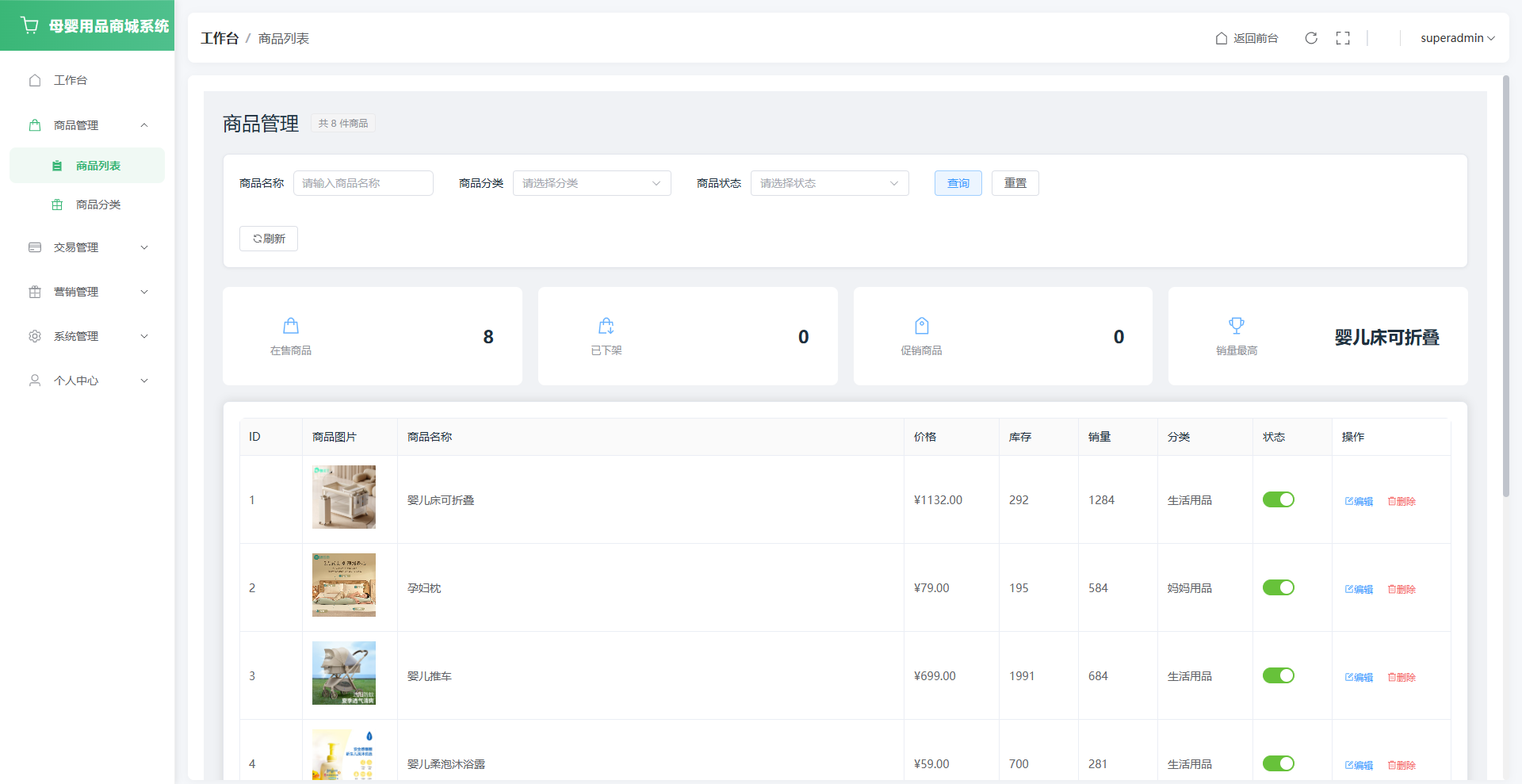This screenshot has width=1522, height=784.
Task: Click the 查询 search button
Action: (x=958, y=183)
